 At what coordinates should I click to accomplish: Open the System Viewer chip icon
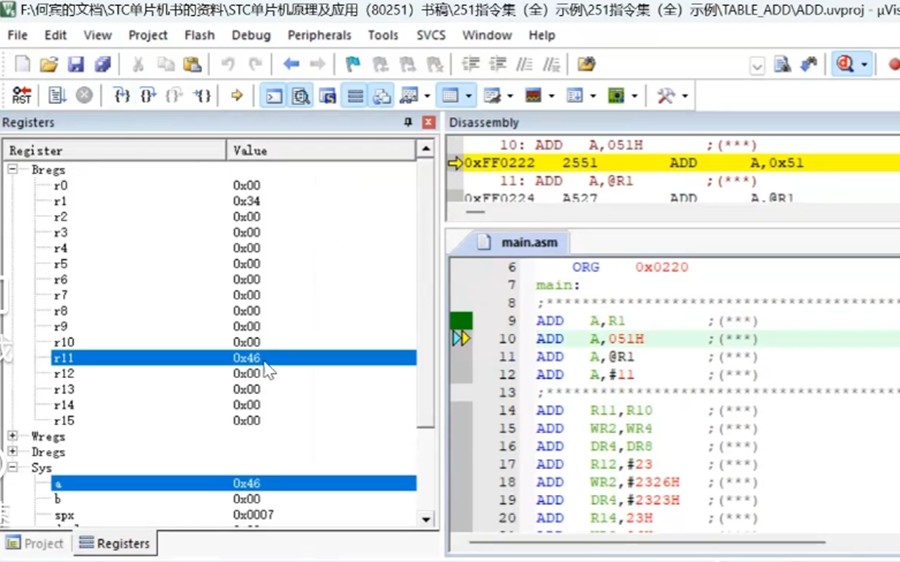click(616, 95)
